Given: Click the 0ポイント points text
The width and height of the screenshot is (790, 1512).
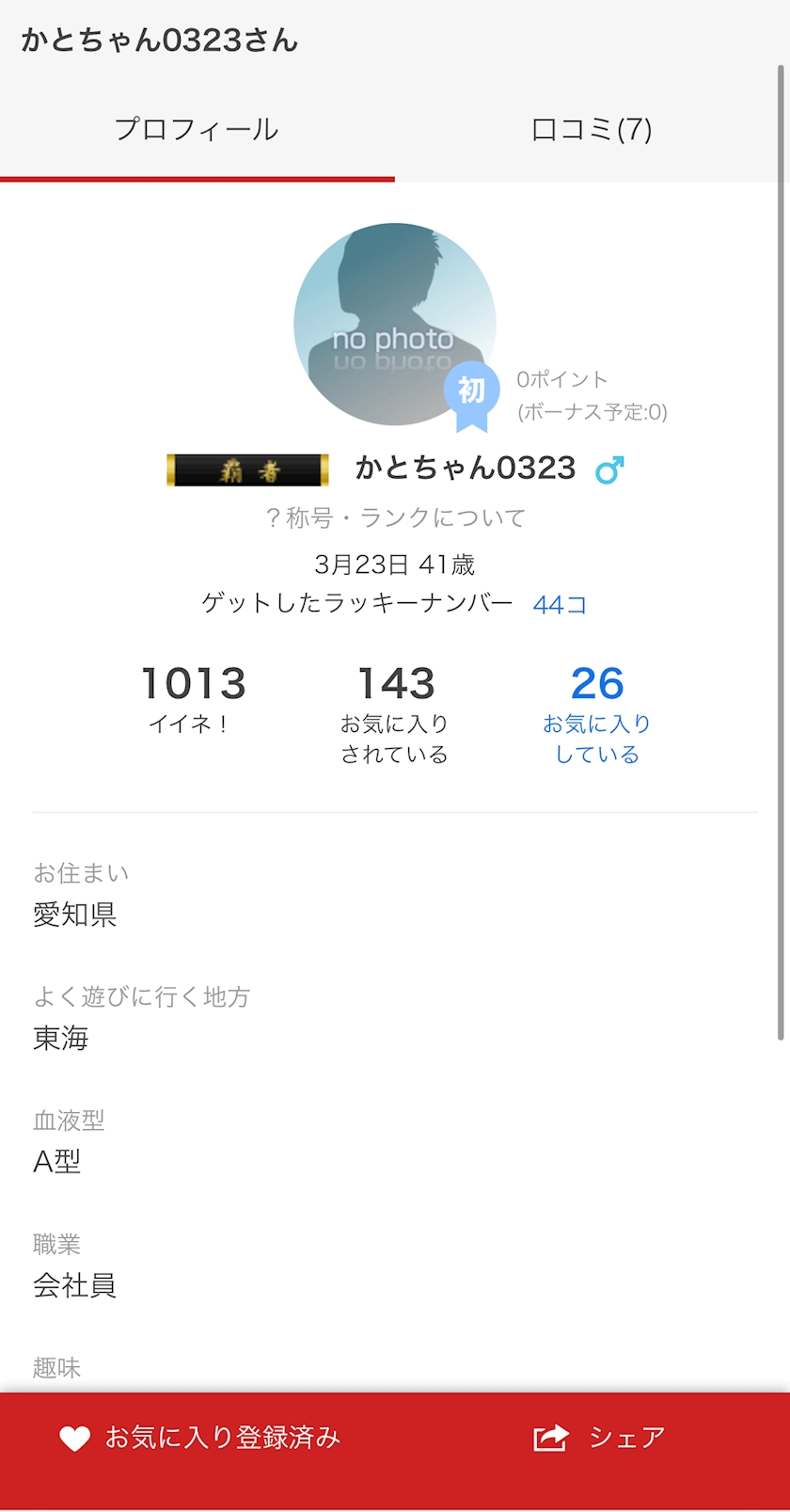Looking at the screenshot, I should 561,379.
